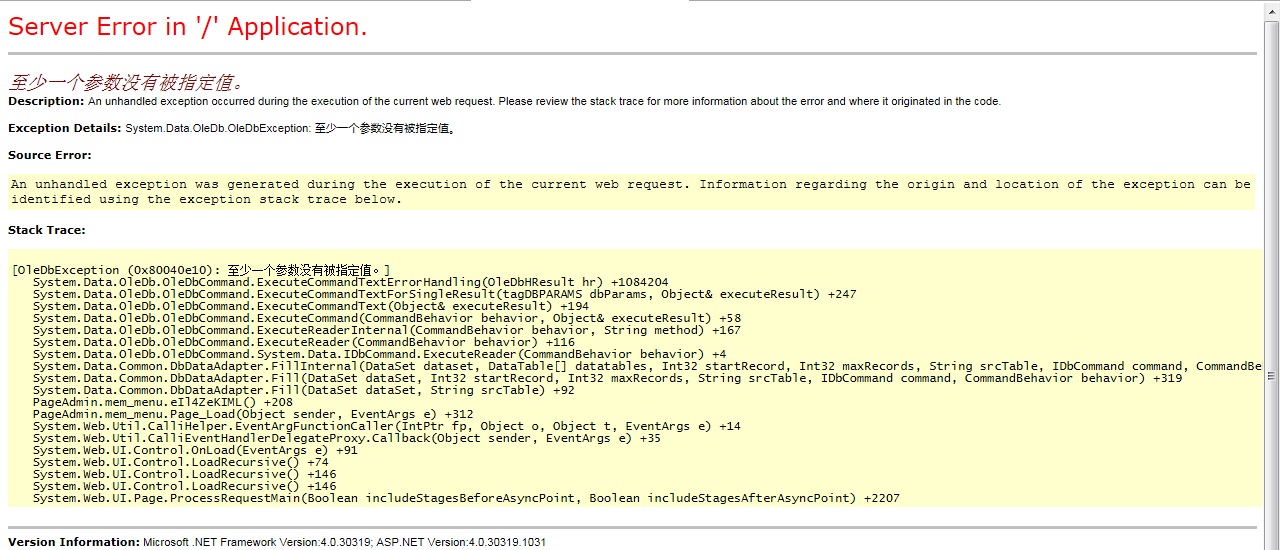Image resolution: width=1280 pixels, height=550 pixels.
Task: Click the yellow source error message box
Action: (x=630, y=191)
